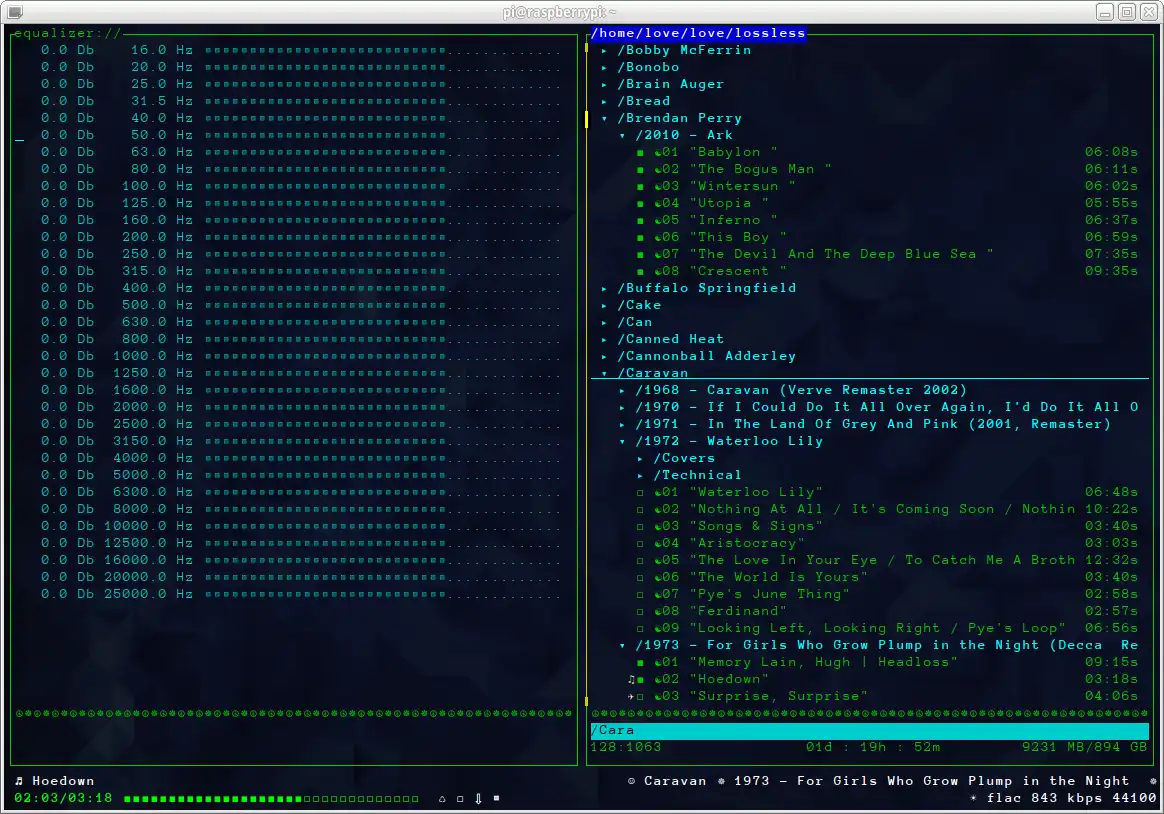Open album 1970 - If I Could Do It All Over Again
Image resolution: width=1164 pixels, height=814 pixels.
tap(887, 407)
